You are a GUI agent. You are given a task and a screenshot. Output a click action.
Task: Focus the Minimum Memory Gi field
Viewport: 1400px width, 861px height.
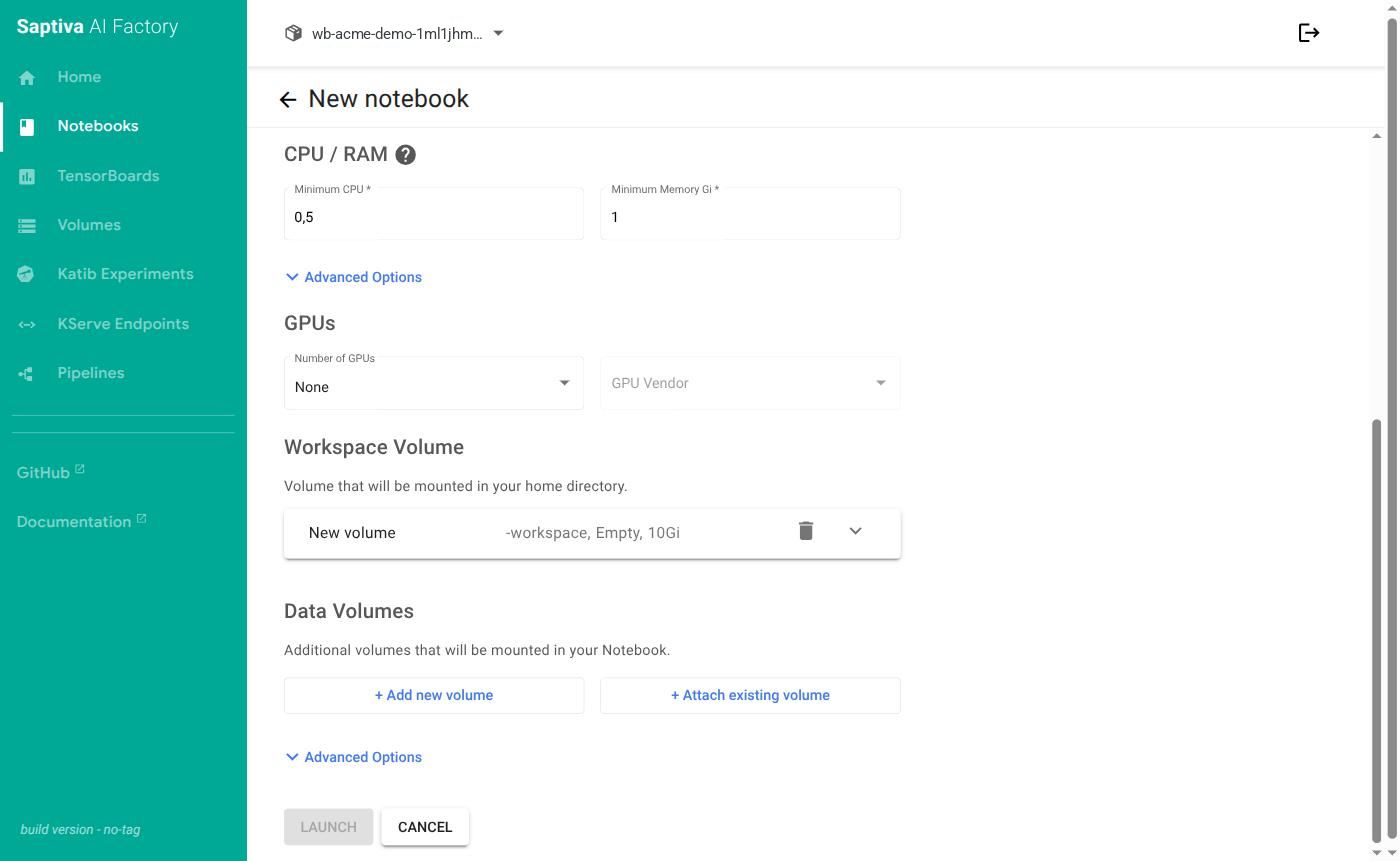pos(750,213)
